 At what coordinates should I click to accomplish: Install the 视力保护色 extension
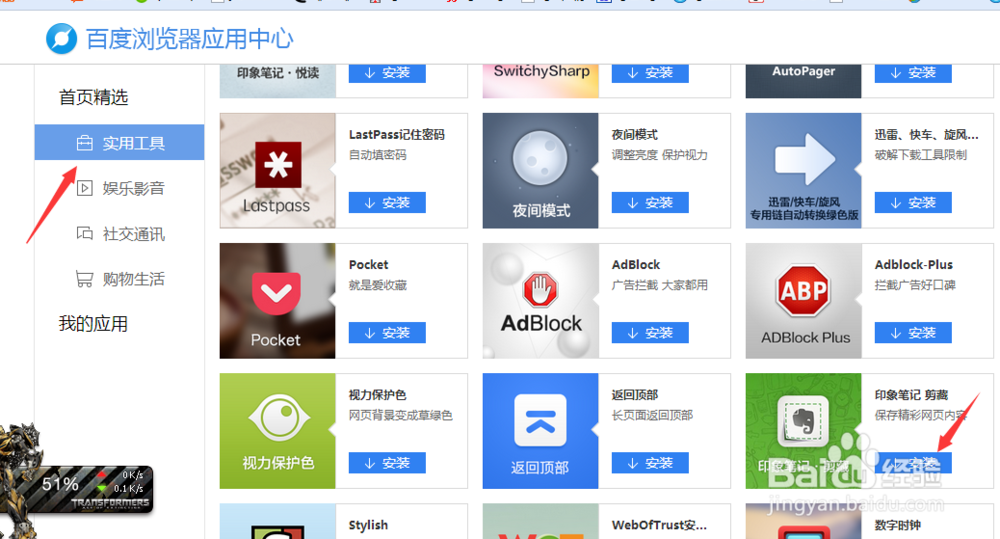point(387,462)
